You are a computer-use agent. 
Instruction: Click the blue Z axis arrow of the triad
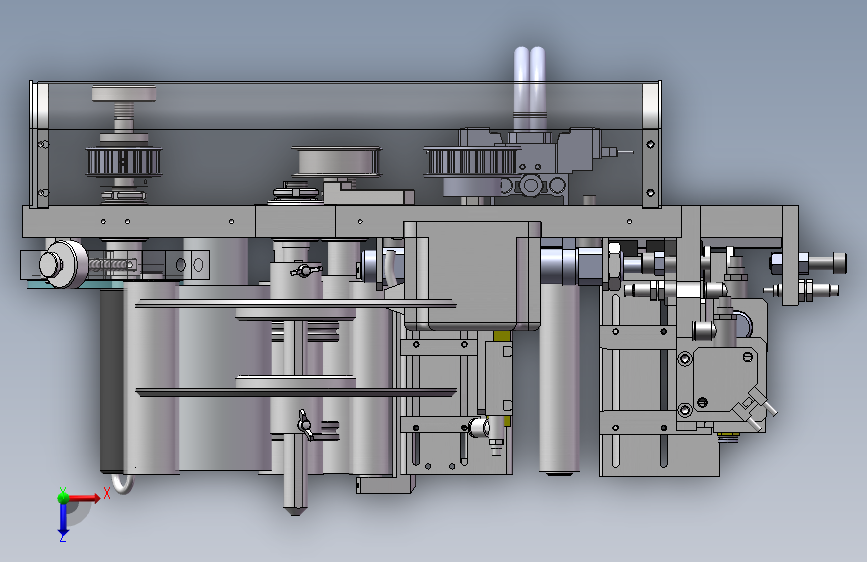click(x=63, y=520)
